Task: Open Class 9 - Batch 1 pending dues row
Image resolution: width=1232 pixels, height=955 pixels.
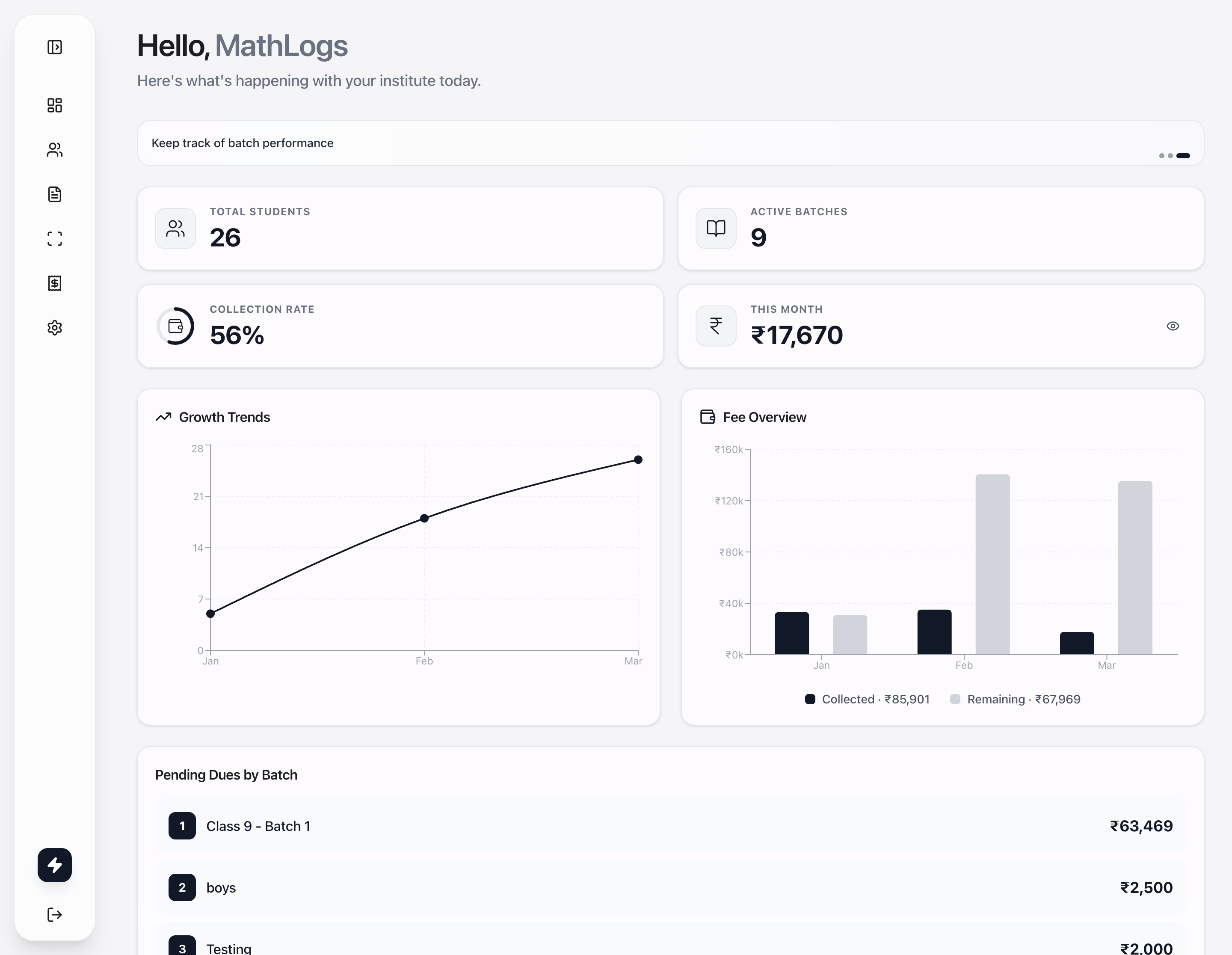Action: (x=669, y=826)
